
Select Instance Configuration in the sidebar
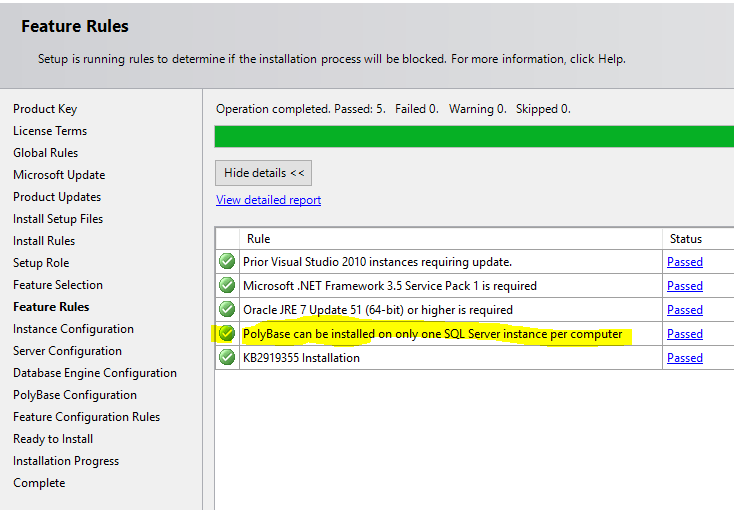click(73, 329)
